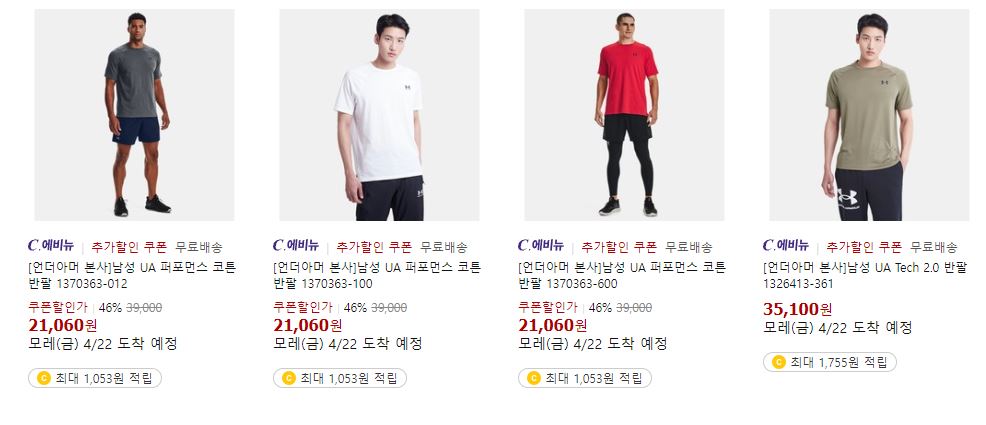Click the coin icon under the red shirt product
Screen dimensions: 986x425
534,378
